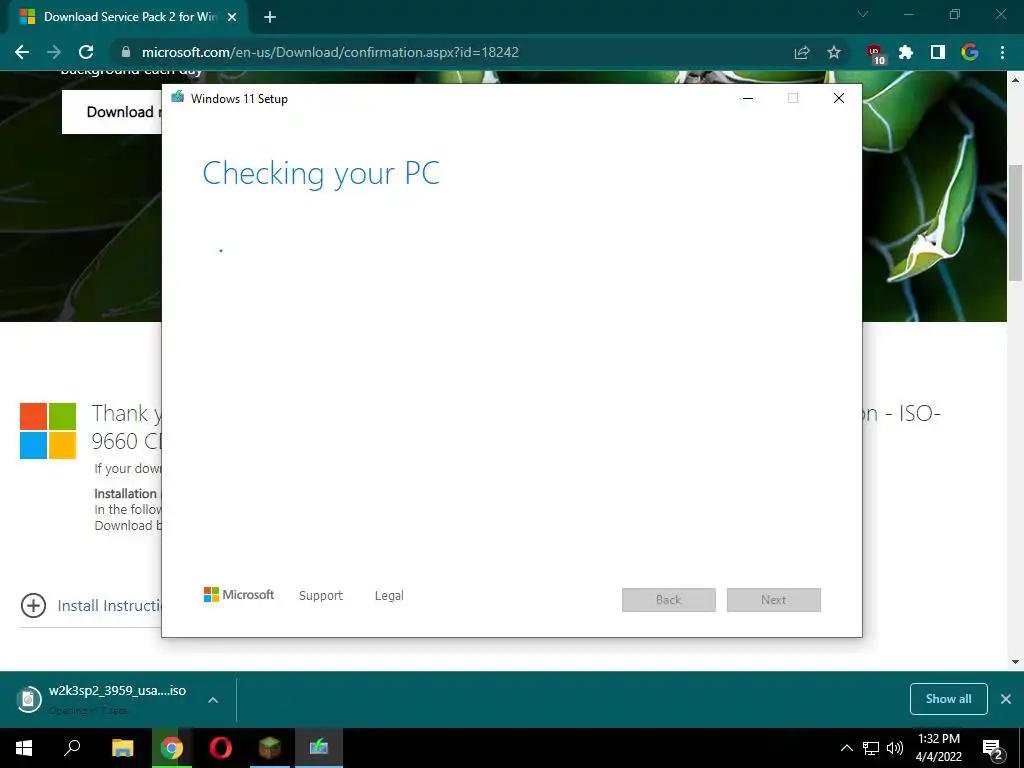Click the Microsoft four-color logo on page
This screenshot has width=1024, height=768.
tap(48, 431)
